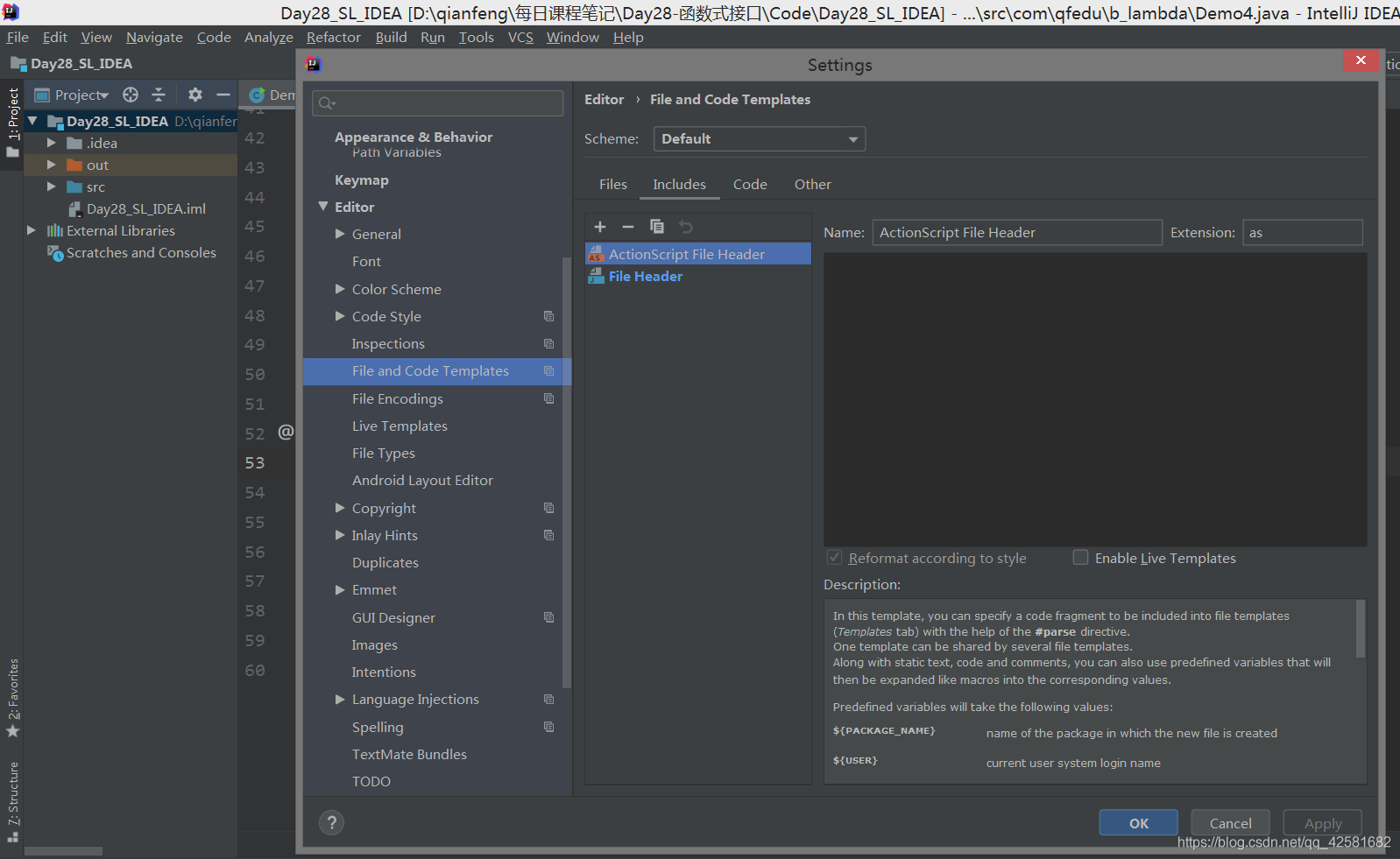Toggle Reformat according to style checkbox
Screen dimensions: 1400x859
pos(834,558)
